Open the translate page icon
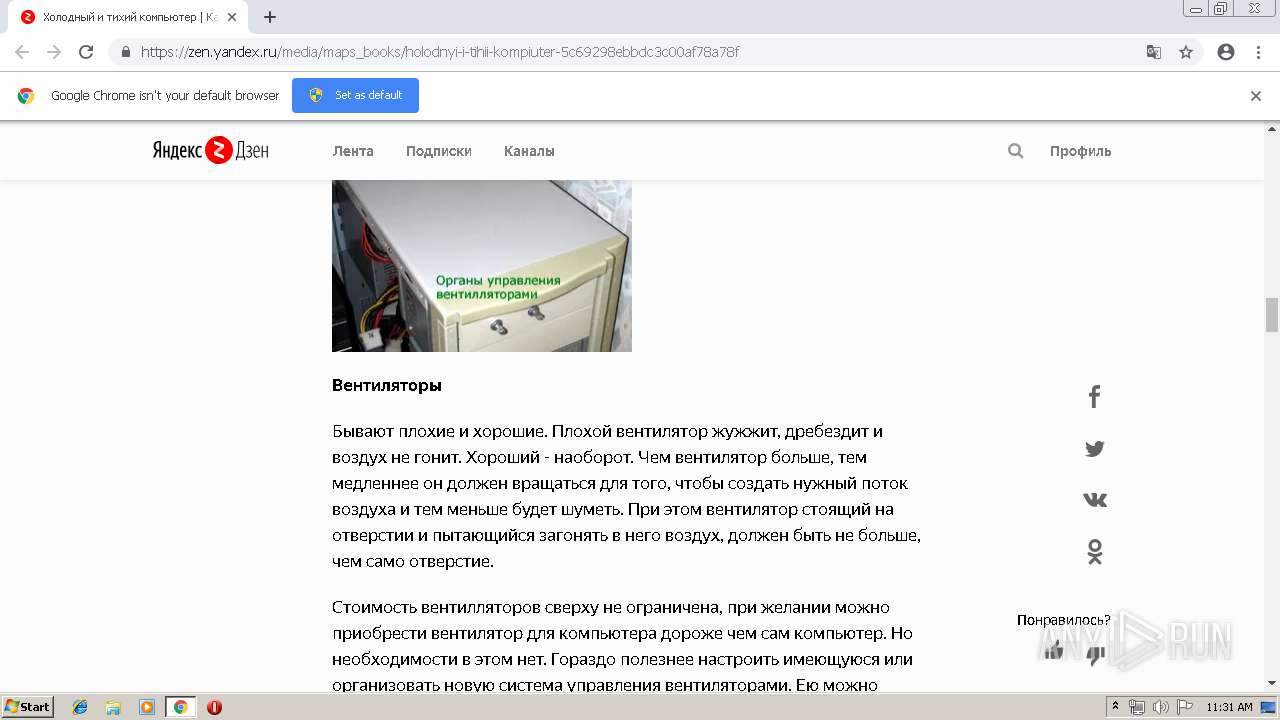1280x720 pixels. click(1153, 52)
